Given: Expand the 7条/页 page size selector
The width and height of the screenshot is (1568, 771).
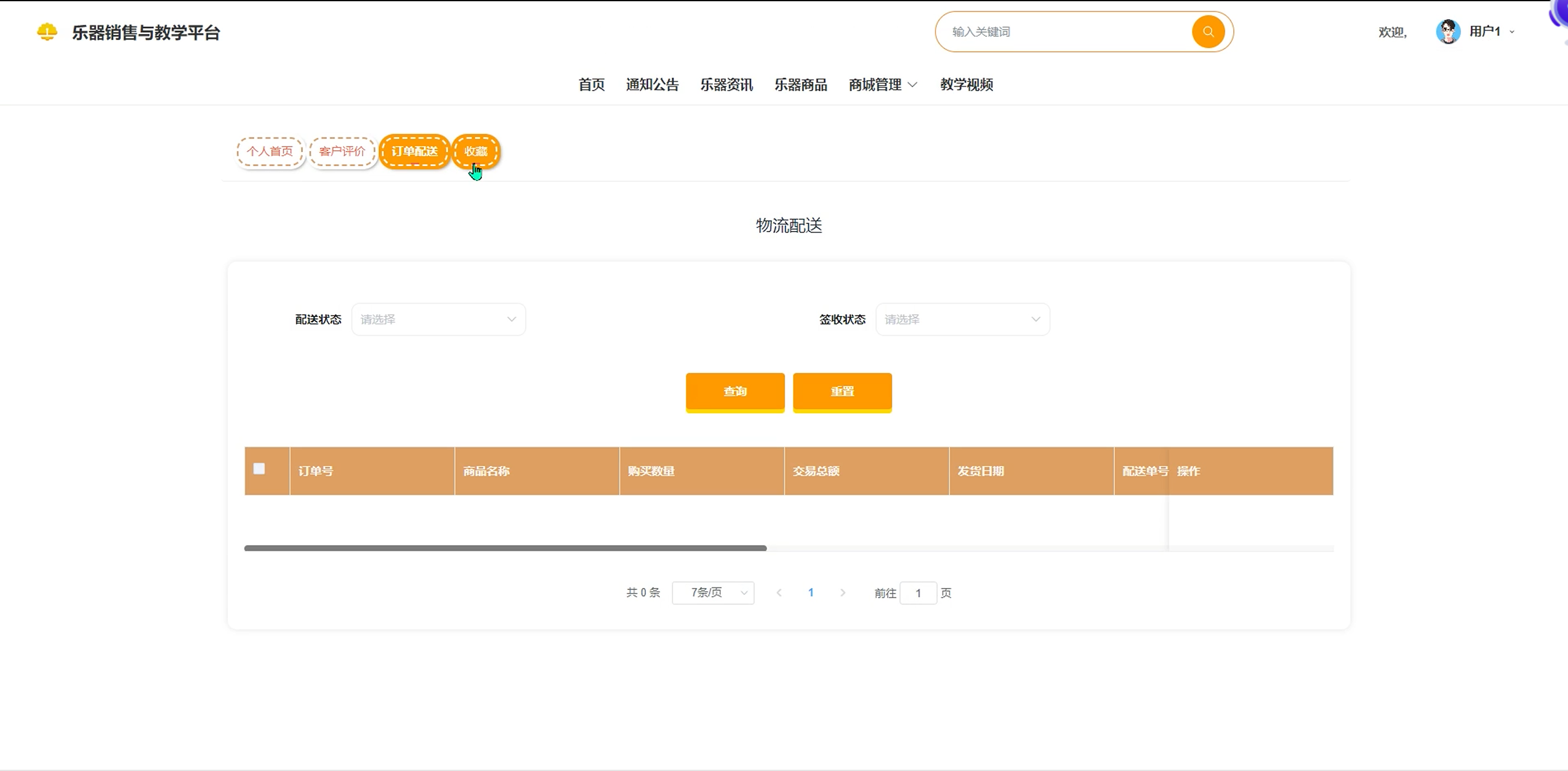Looking at the screenshot, I should [x=713, y=592].
